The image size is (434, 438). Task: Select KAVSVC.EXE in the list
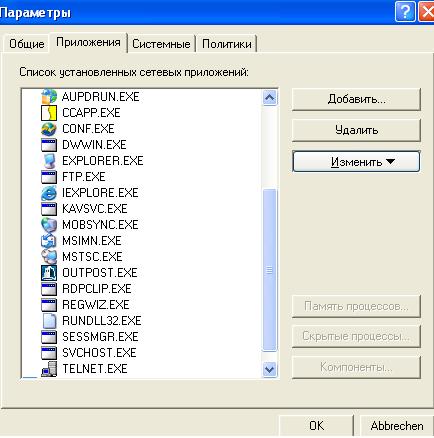click(95, 209)
